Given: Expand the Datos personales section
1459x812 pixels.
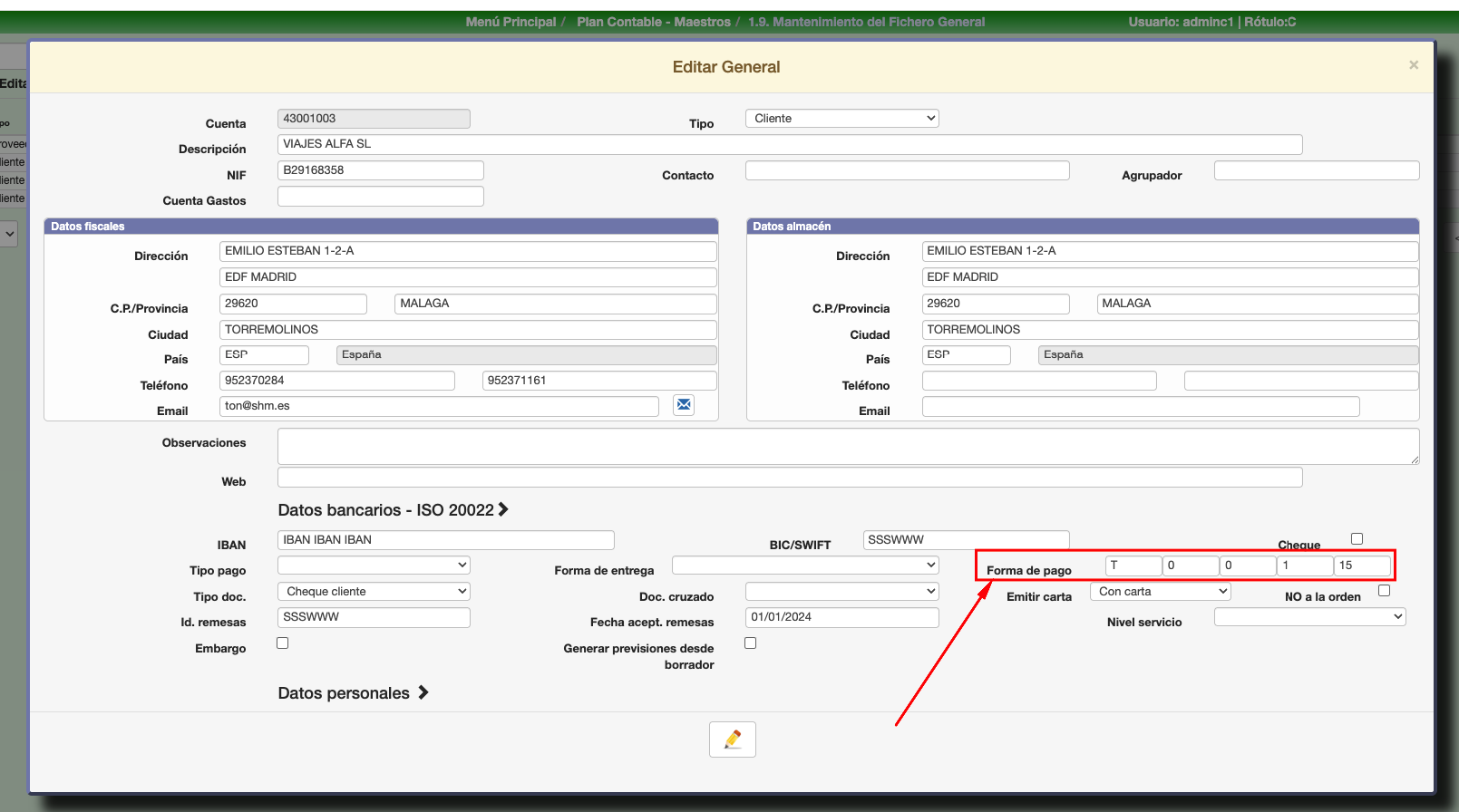Looking at the screenshot, I should [353, 693].
